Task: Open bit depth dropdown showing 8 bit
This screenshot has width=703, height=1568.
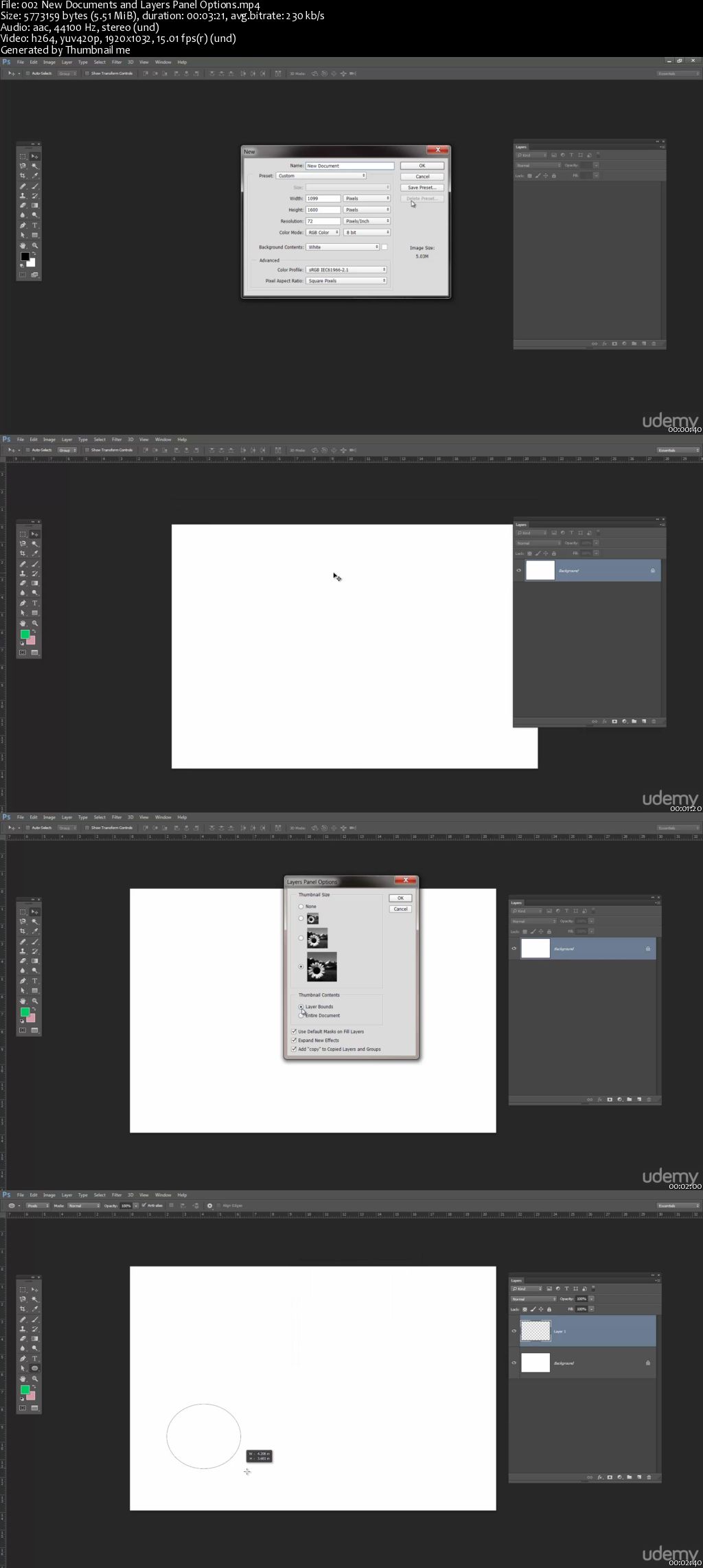Action: pos(367,232)
